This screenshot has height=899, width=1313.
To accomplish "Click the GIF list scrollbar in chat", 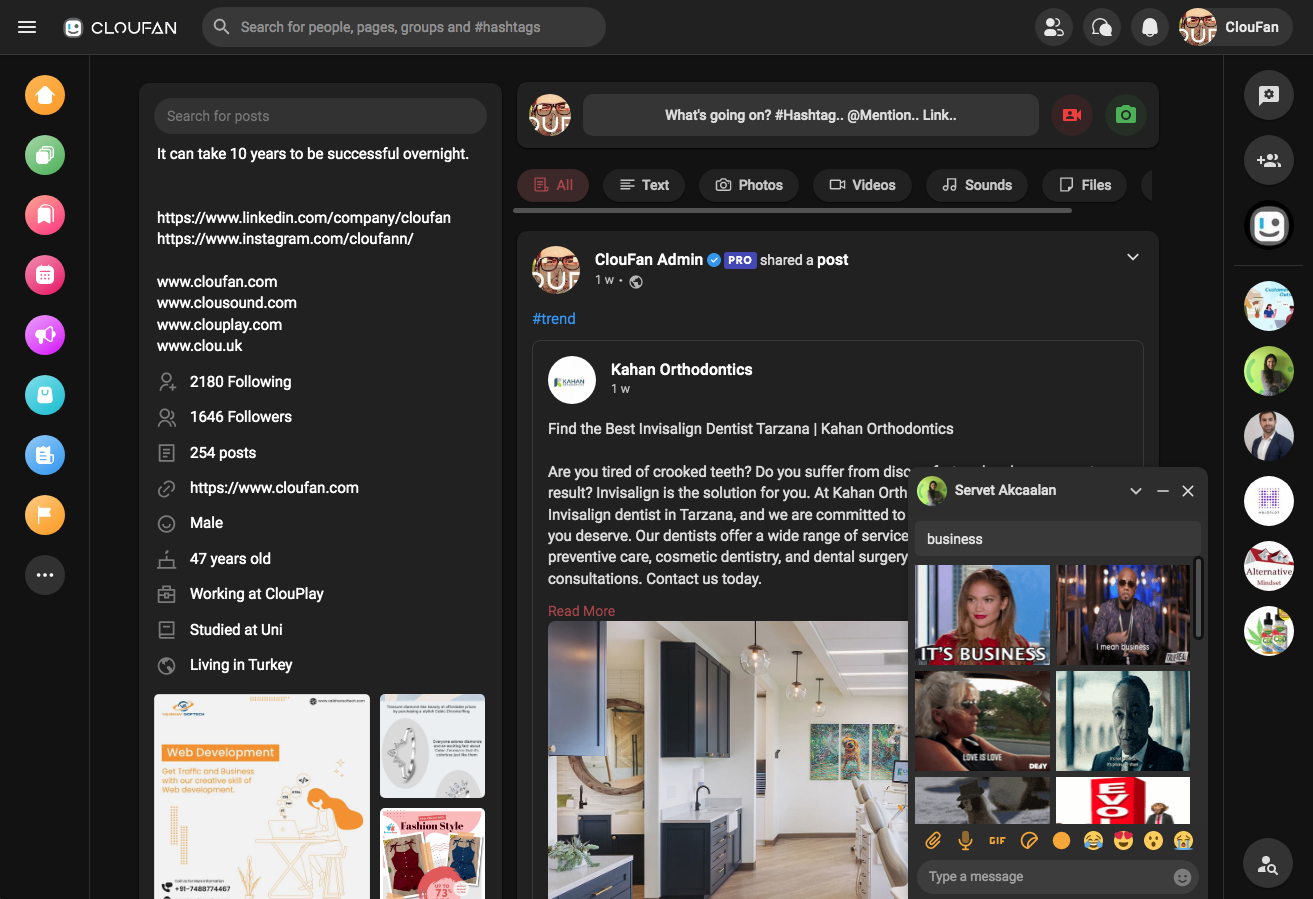I will coord(1198,598).
